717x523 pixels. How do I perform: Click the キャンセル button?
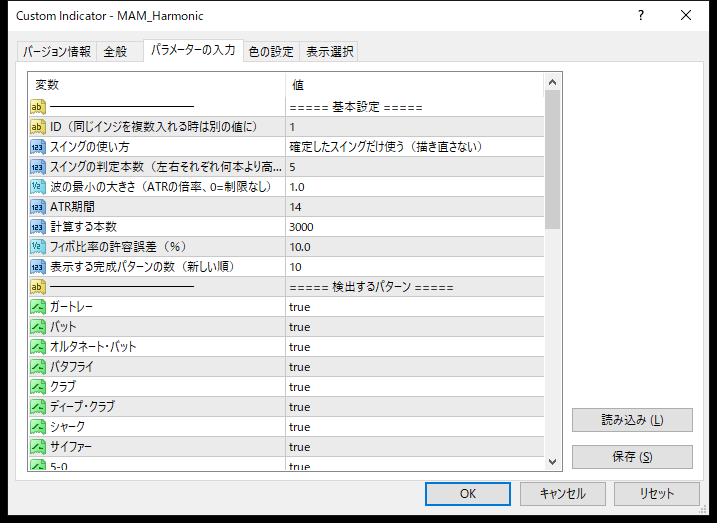pyautogui.click(x=562, y=494)
